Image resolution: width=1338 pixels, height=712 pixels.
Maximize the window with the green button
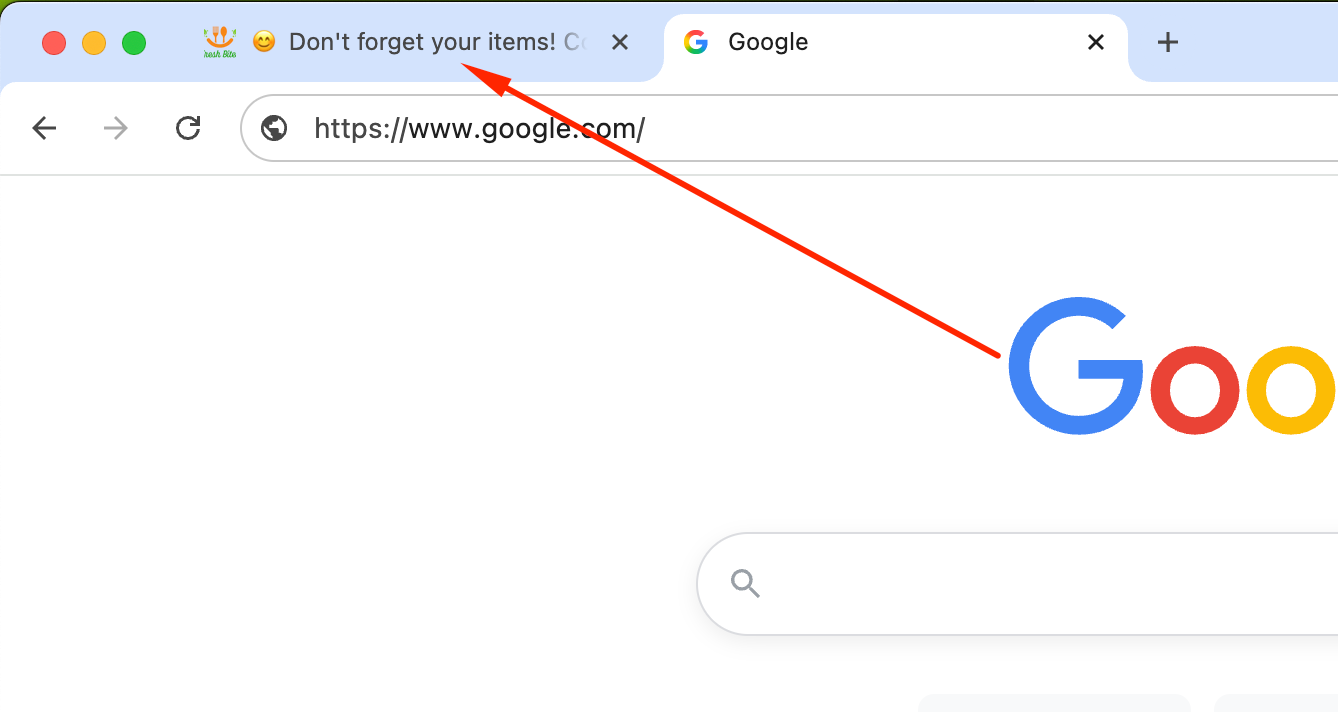click(134, 43)
